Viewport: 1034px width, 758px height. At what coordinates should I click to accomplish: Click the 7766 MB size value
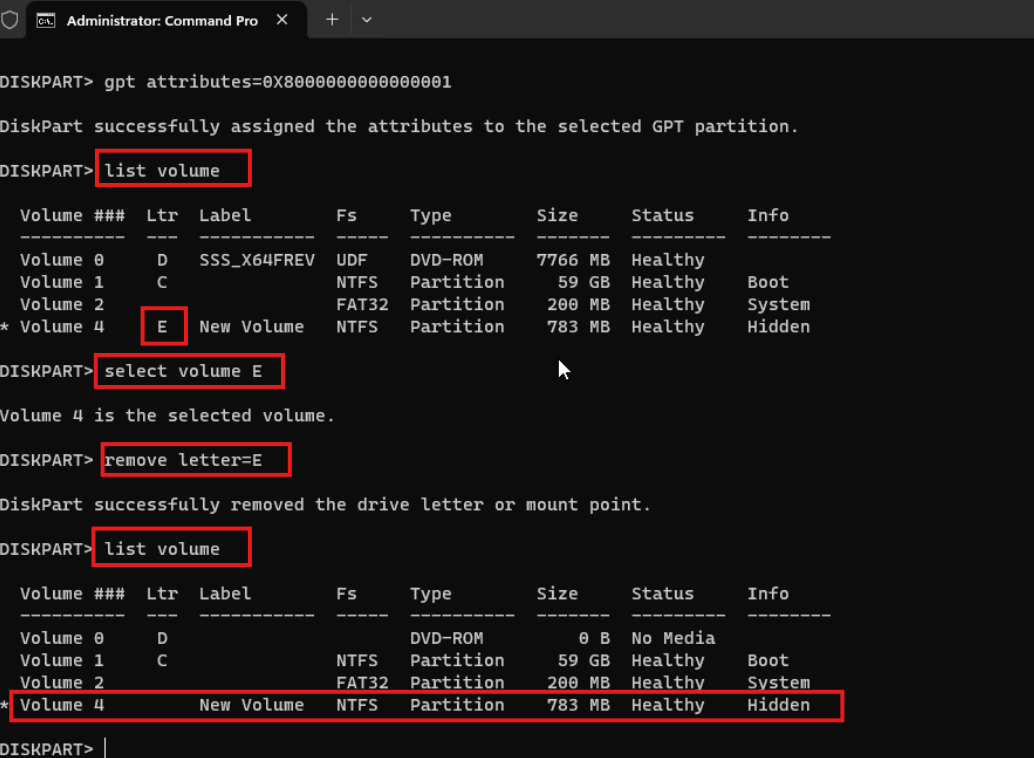(x=572, y=260)
